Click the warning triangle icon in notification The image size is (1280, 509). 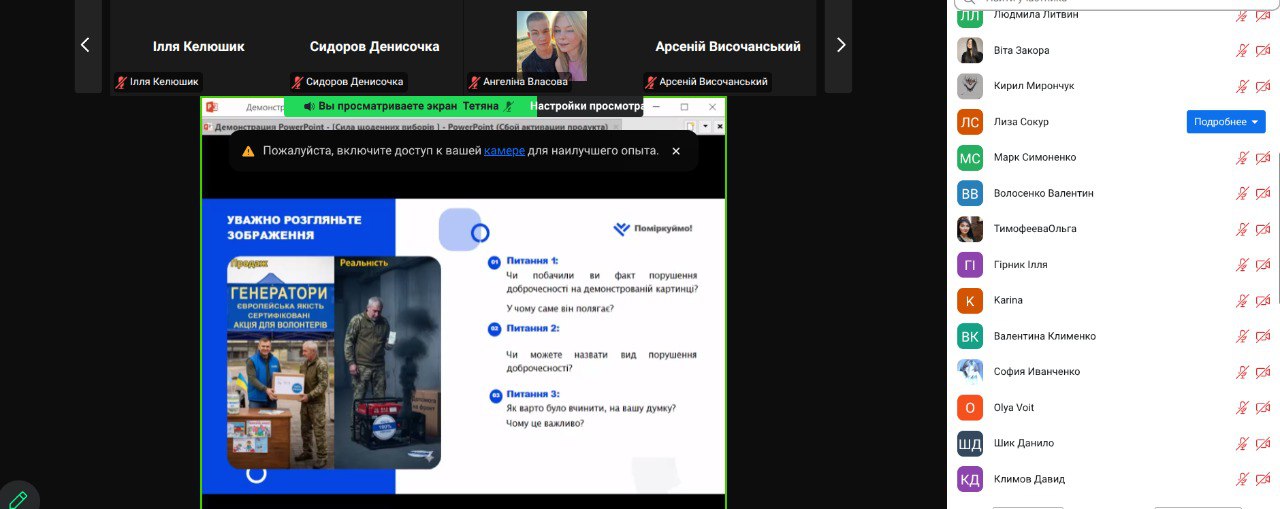247,151
